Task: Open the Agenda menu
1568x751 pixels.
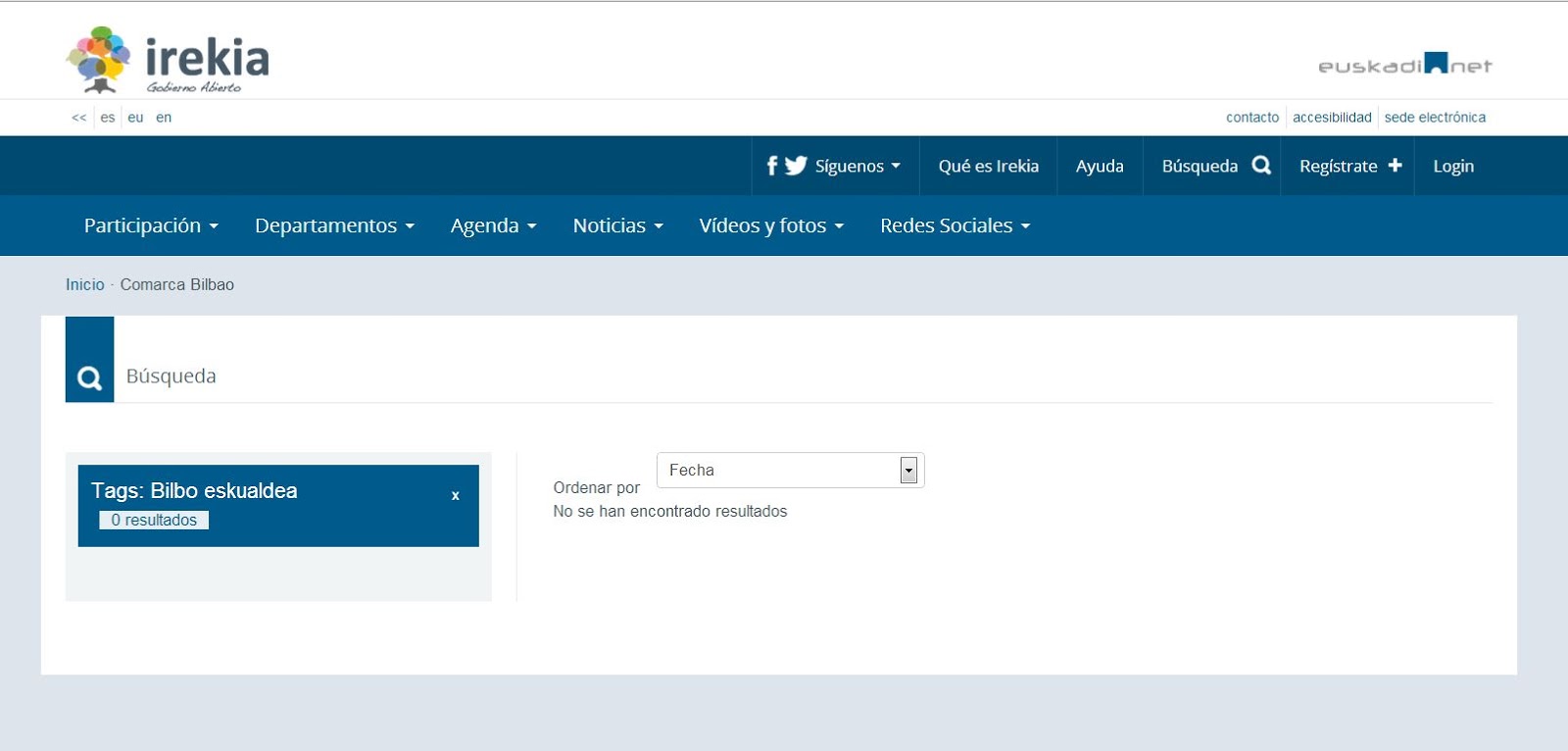Action: [x=493, y=225]
